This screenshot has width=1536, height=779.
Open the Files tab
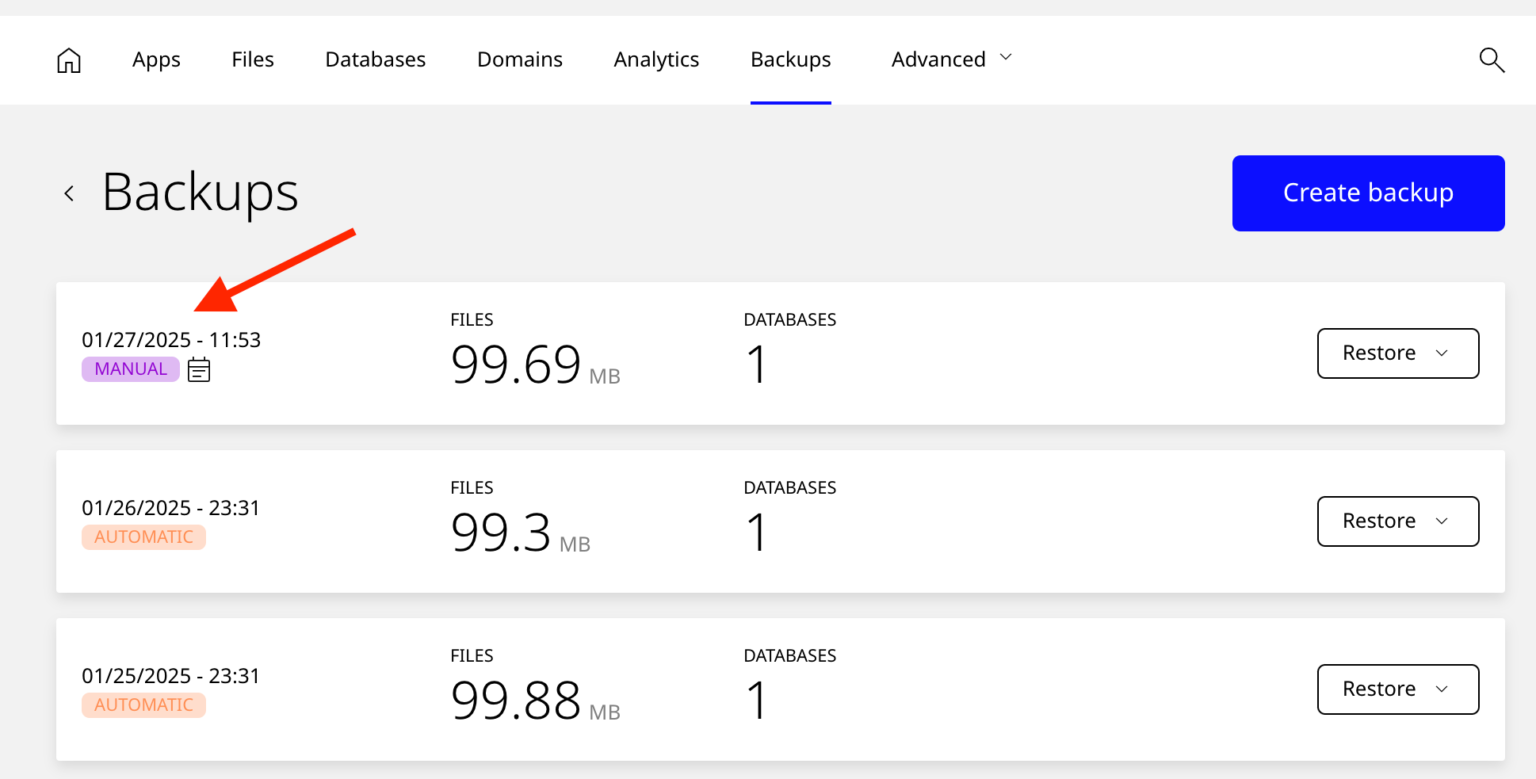(252, 60)
